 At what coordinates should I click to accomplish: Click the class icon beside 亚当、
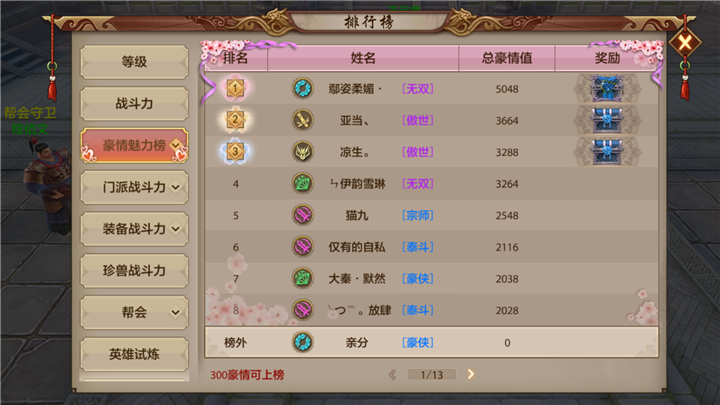click(x=303, y=120)
